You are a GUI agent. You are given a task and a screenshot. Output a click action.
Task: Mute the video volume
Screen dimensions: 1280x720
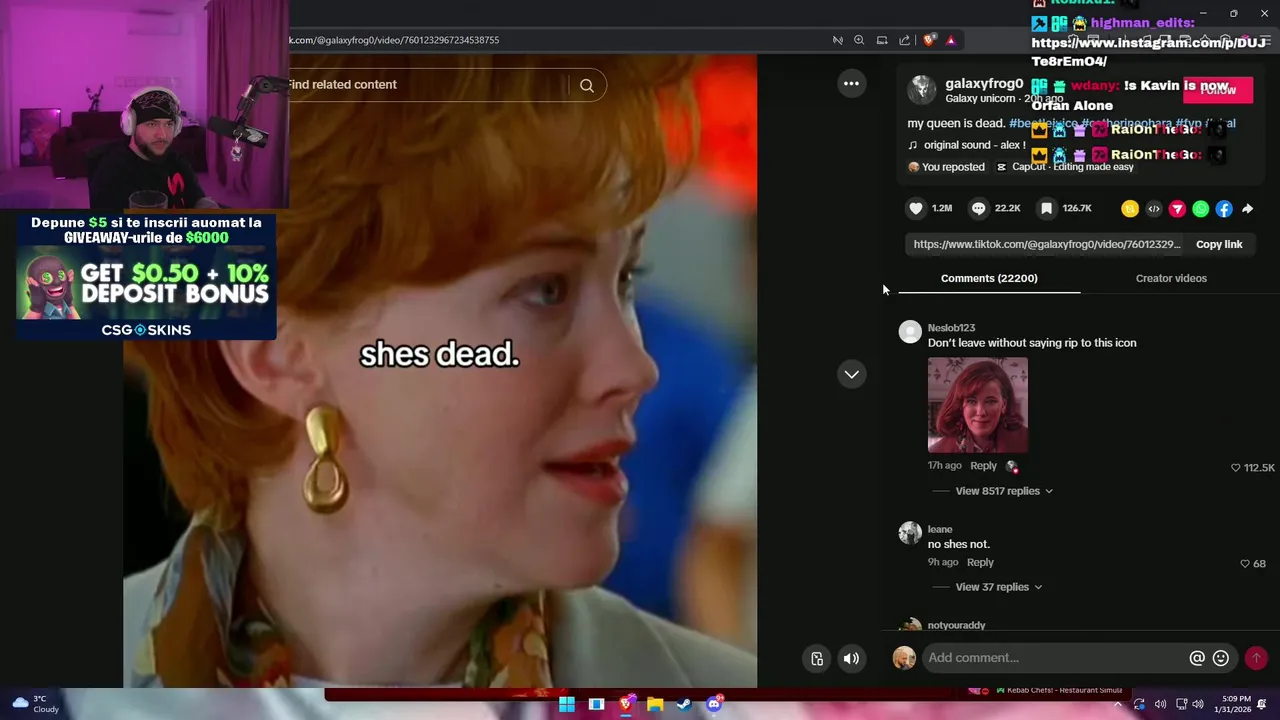pos(851,658)
